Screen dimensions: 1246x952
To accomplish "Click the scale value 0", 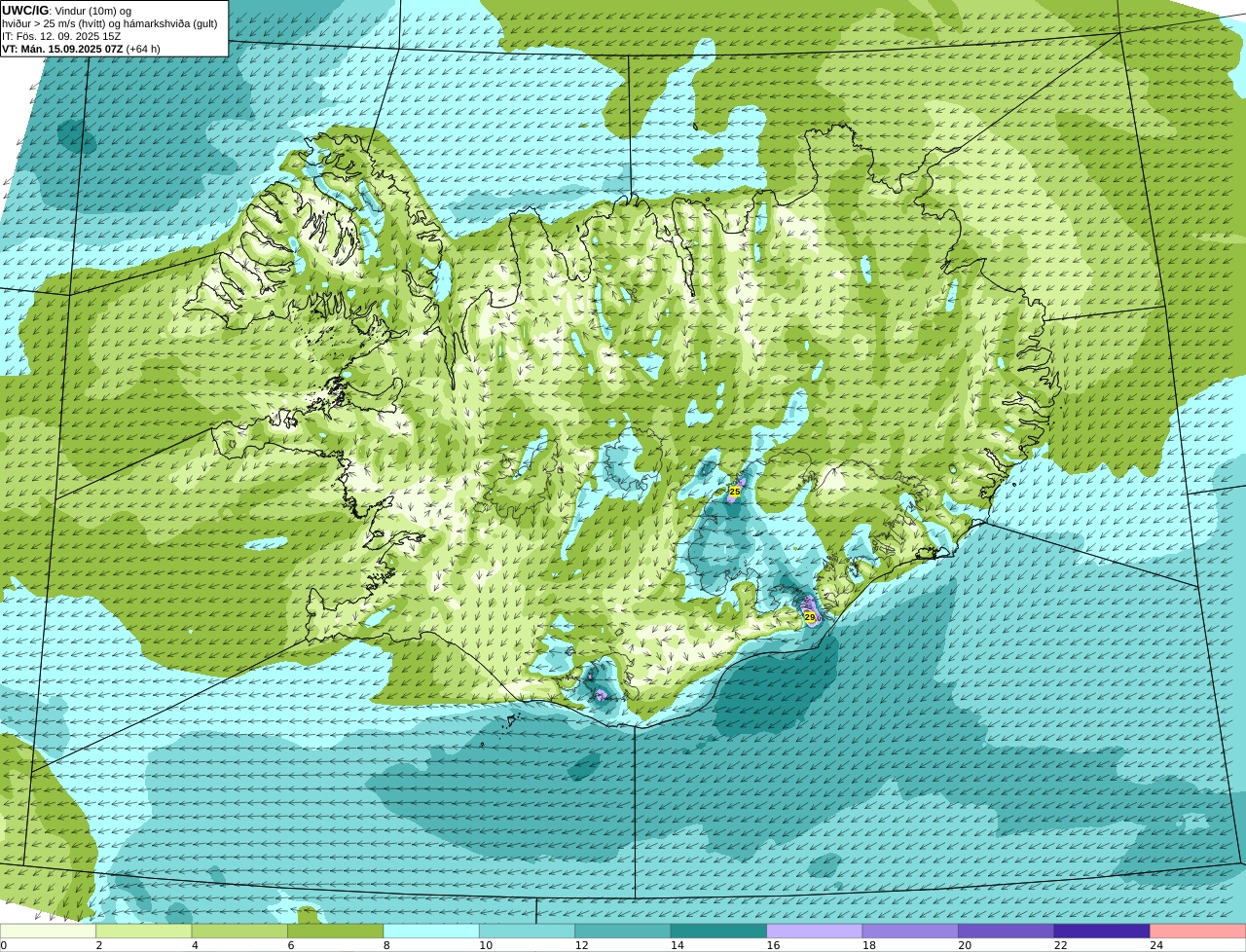I will click(4, 945).
